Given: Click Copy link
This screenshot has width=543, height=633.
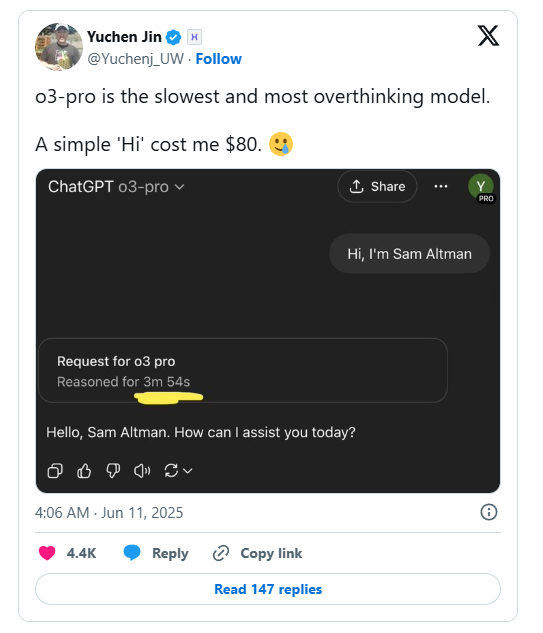Looking at the screenshot, I should tap(257, 553).
